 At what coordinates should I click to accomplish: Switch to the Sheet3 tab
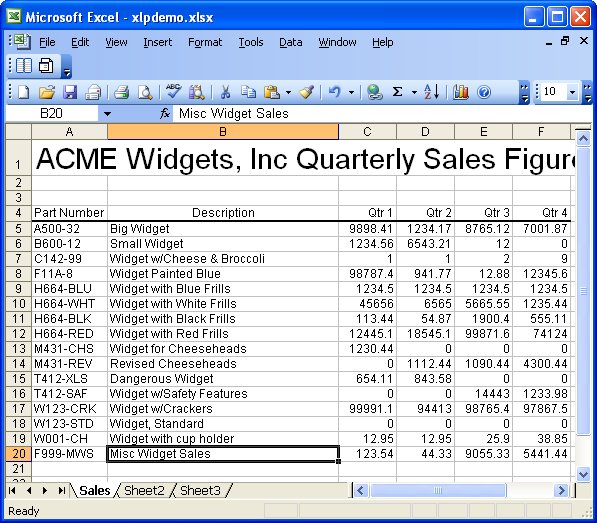200,490
